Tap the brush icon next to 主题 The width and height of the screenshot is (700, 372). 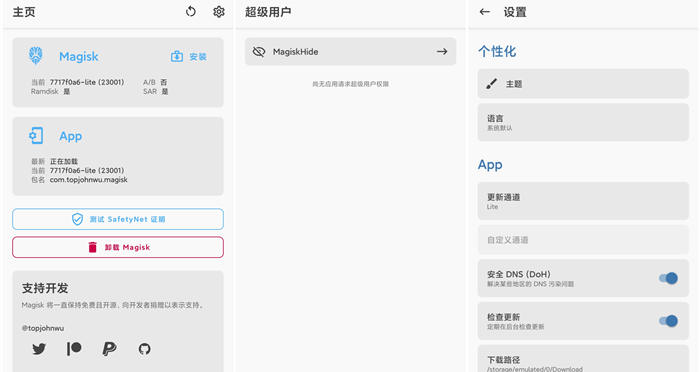tap(492, 84)
